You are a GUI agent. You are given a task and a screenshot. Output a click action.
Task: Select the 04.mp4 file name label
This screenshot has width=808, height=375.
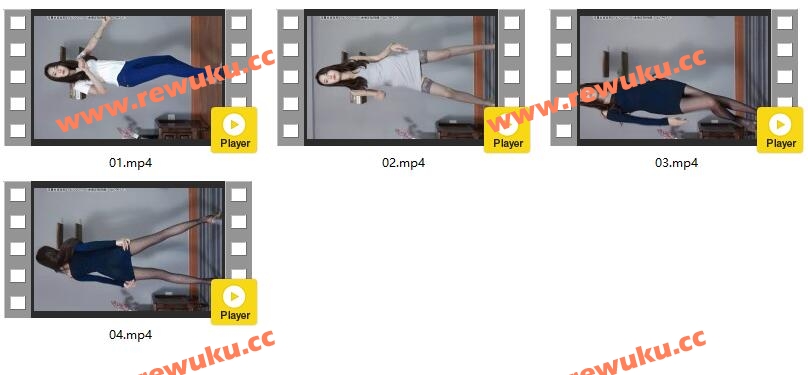130,335
